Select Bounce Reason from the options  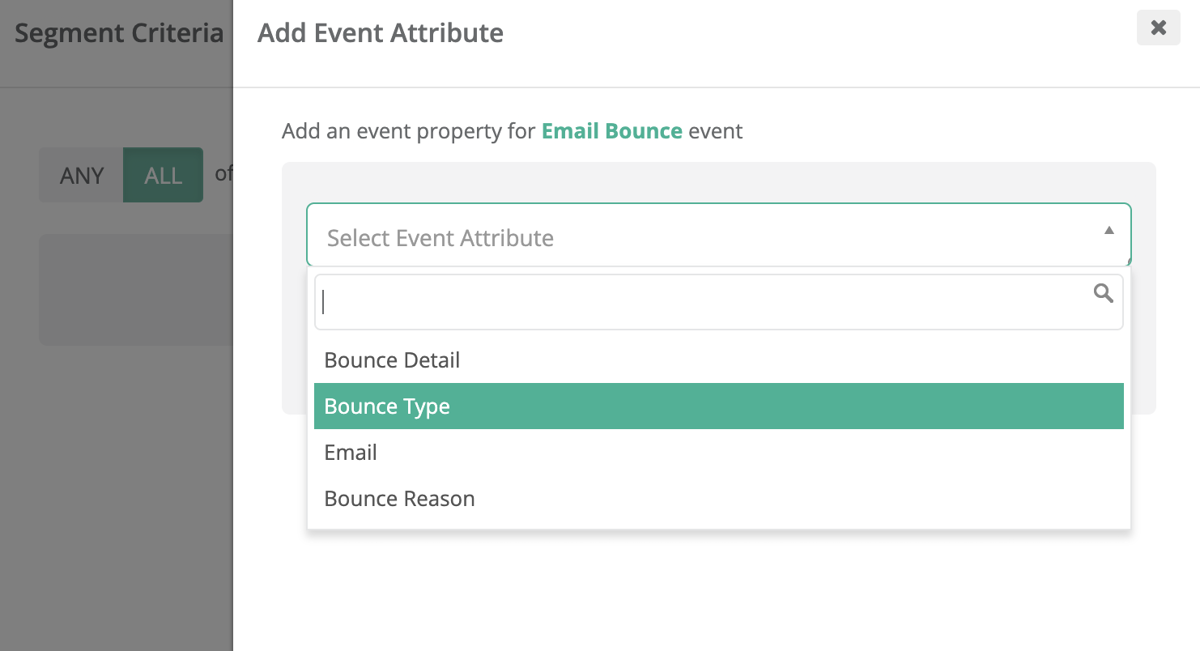[x=398, y=498]
